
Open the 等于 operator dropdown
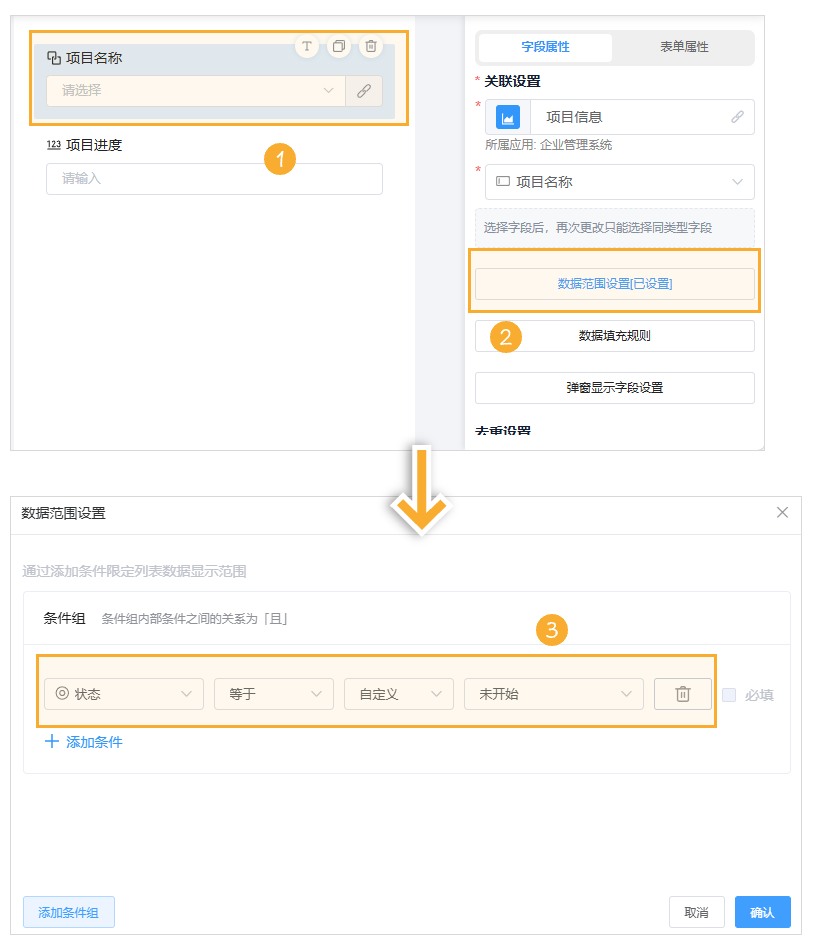pyautogui.click(x=273, y=694)
